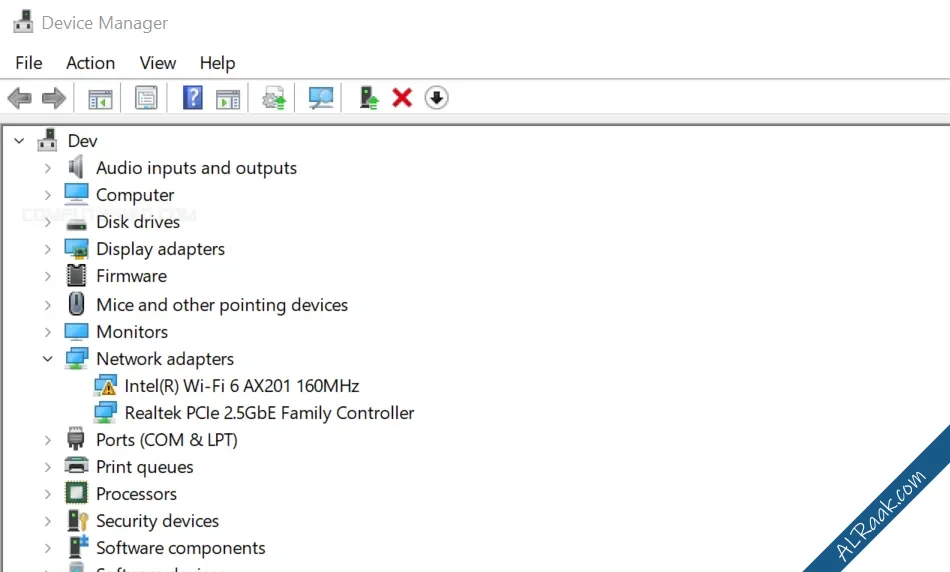Screen dimensions: 950x572
Task: Open the View menu
Action: pos(158,63)
